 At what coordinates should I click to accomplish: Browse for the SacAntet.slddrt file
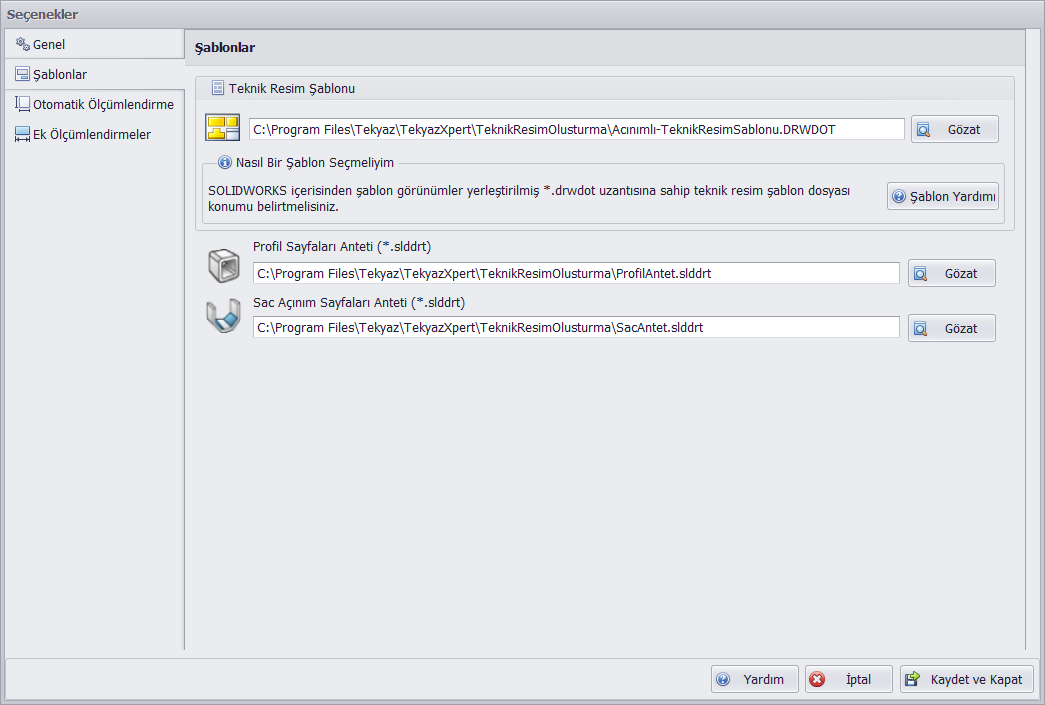coord(952,328)
